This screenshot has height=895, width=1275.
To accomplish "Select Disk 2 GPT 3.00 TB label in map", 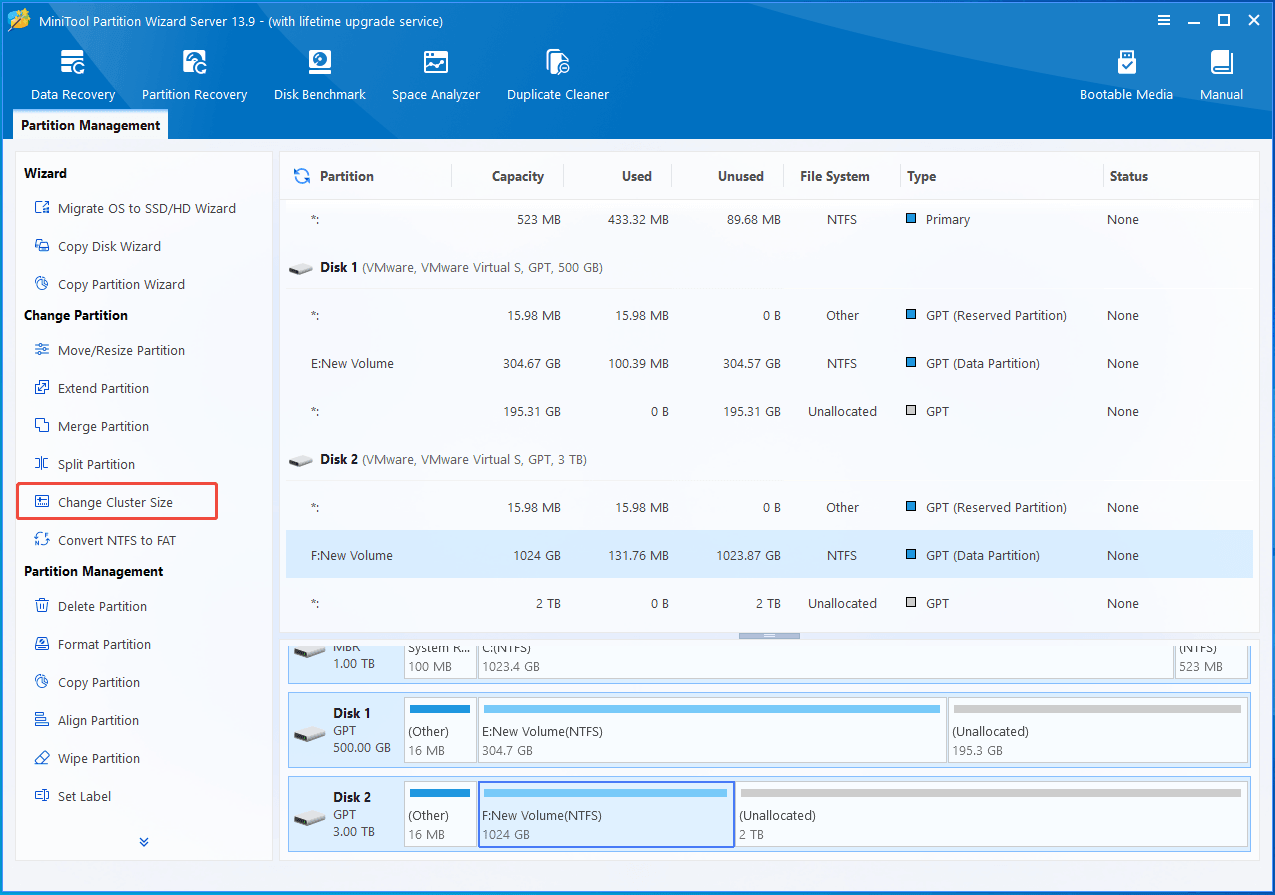I will 346,815.
